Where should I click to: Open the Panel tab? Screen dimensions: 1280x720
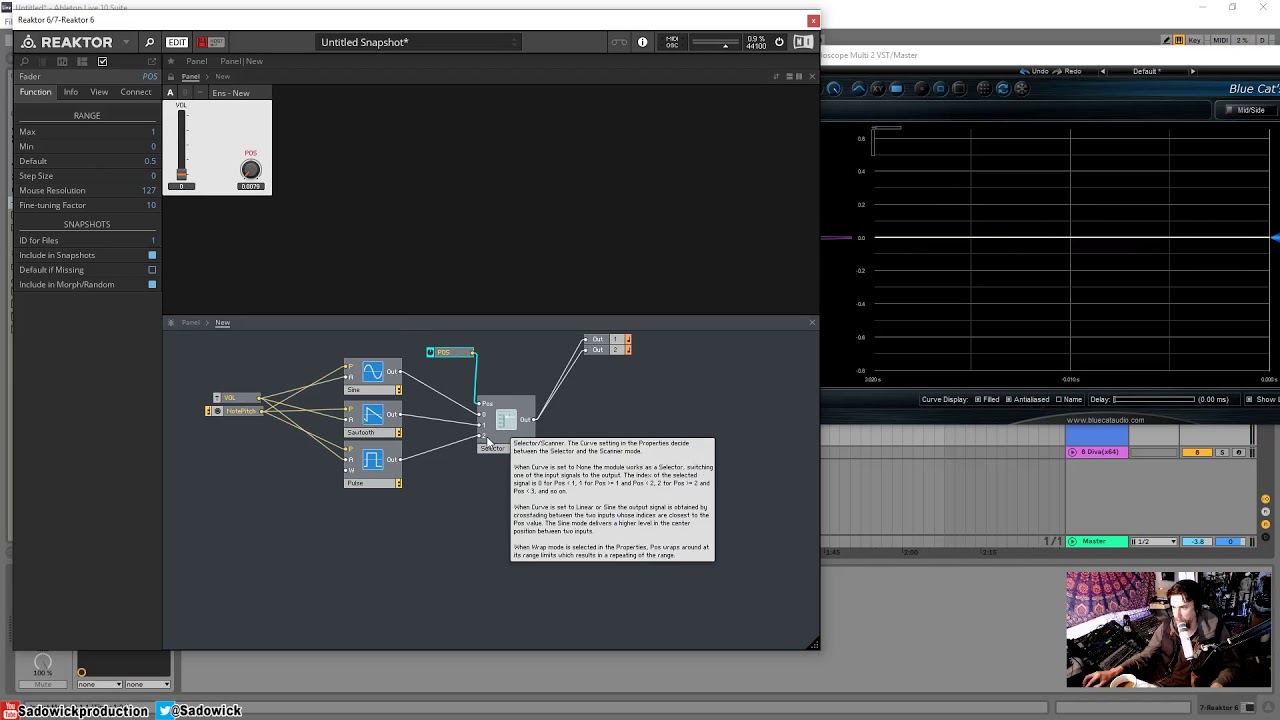click(196, 61)
